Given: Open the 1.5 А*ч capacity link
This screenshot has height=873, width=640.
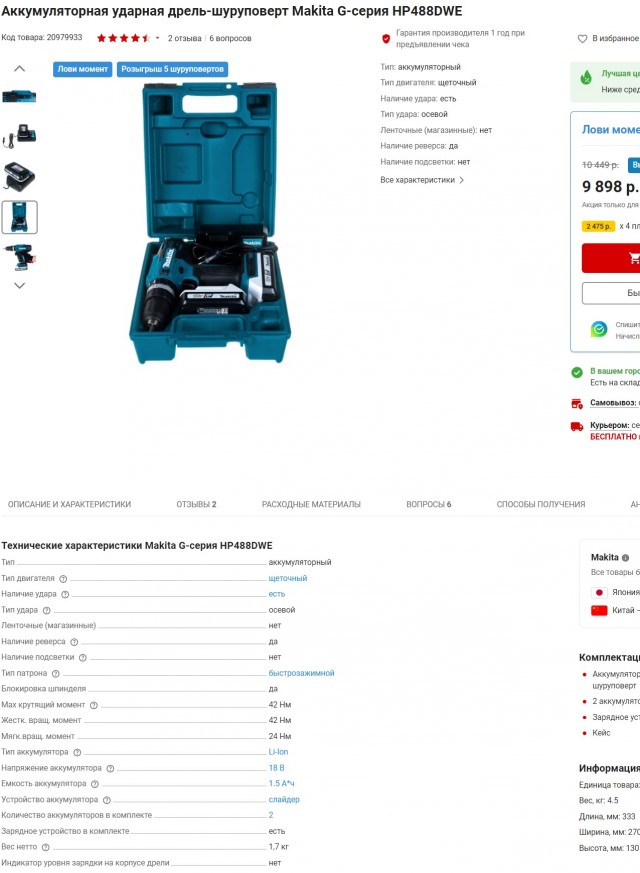Looking at the screenshot, I should pyautogui.click(x=282, y=783).
